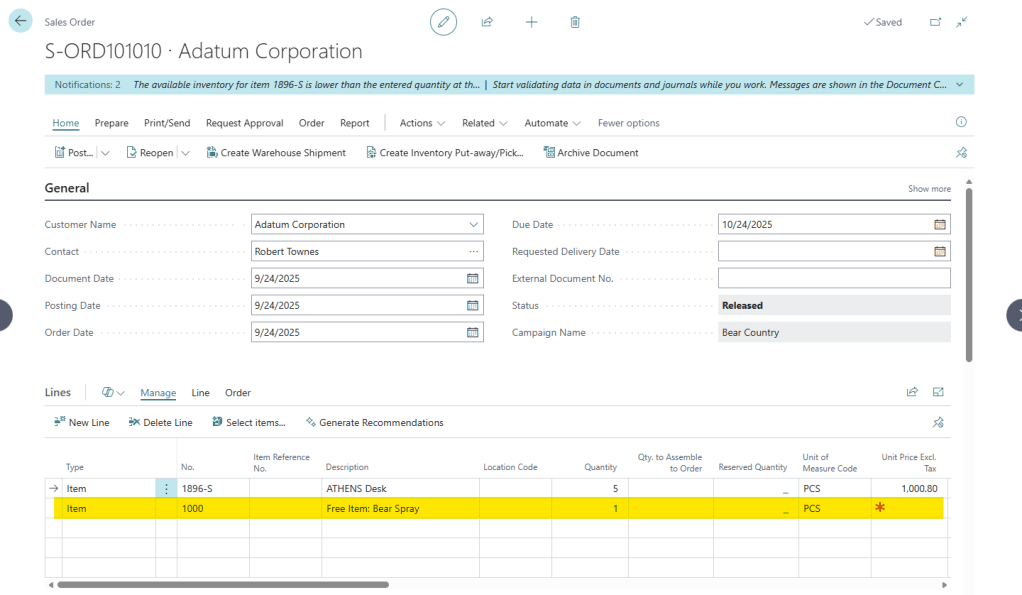Click the back arrow button
Screen dimensions: 1022x595
21,21
